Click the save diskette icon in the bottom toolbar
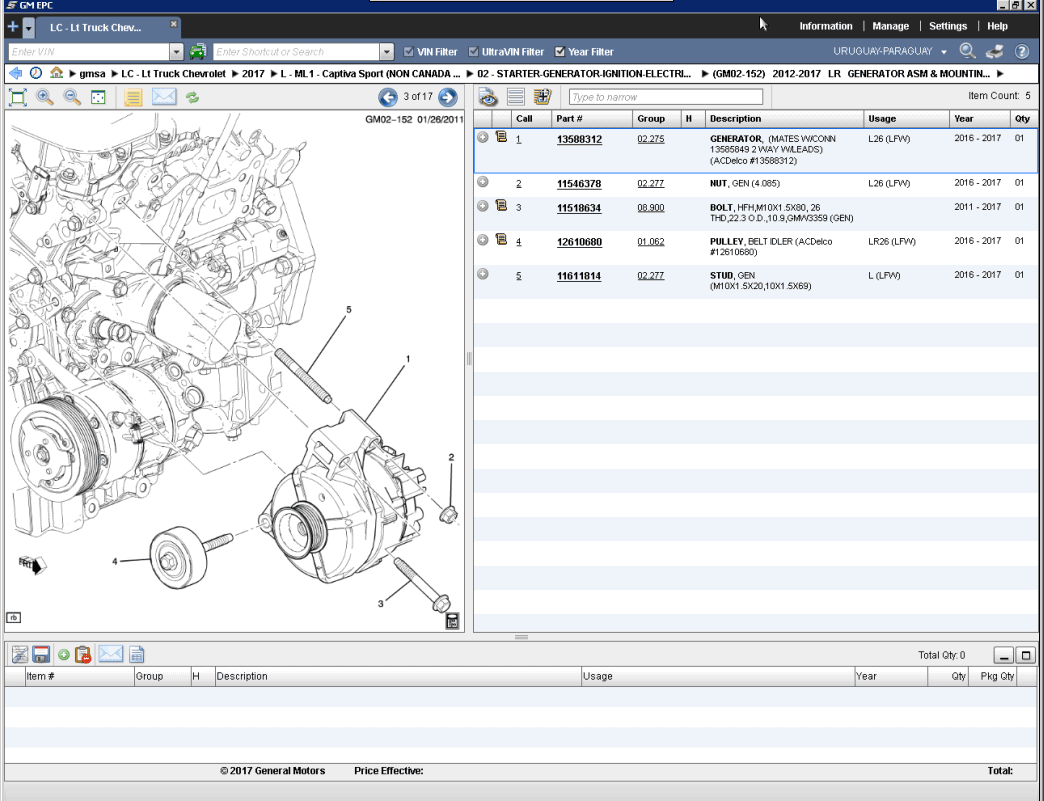 click(40, 654)
